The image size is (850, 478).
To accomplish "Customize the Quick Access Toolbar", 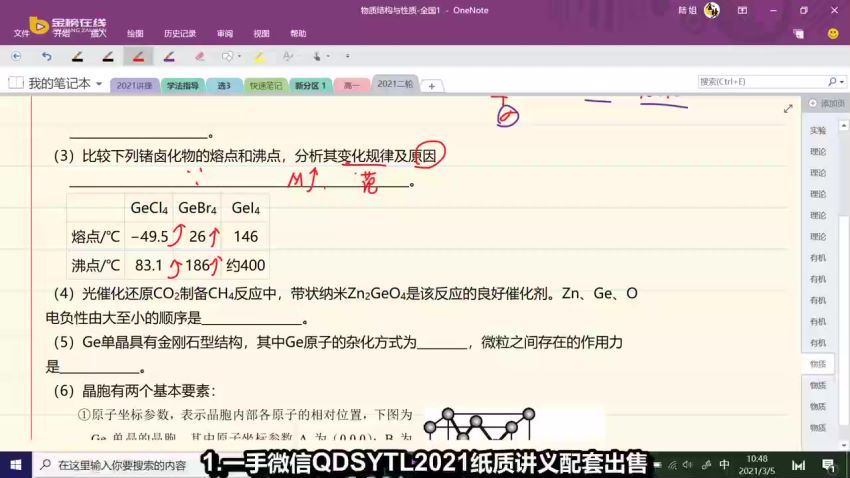I will coord(347,56).
